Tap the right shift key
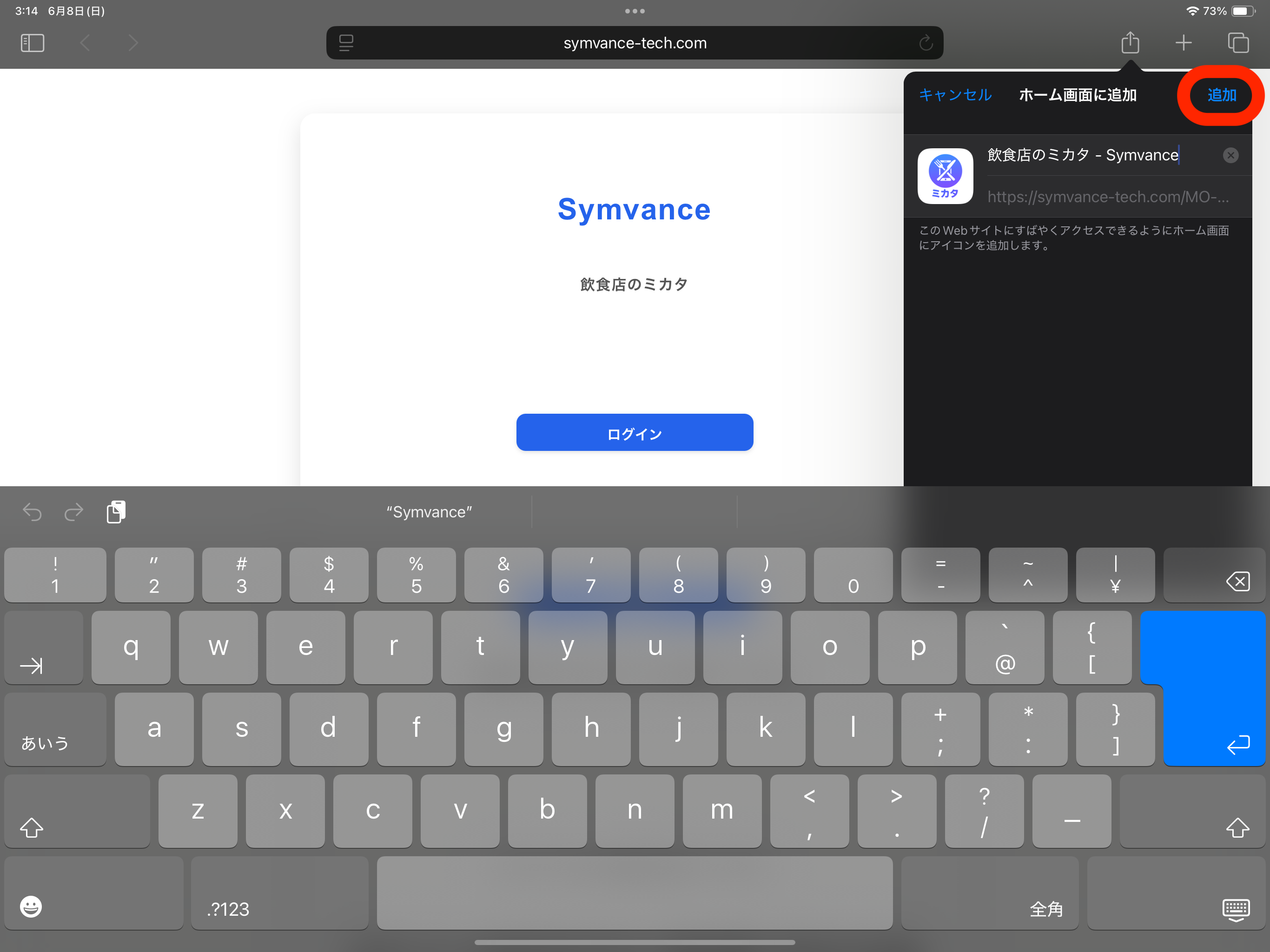1270x952 pixels. click(x=1192, y=811)
